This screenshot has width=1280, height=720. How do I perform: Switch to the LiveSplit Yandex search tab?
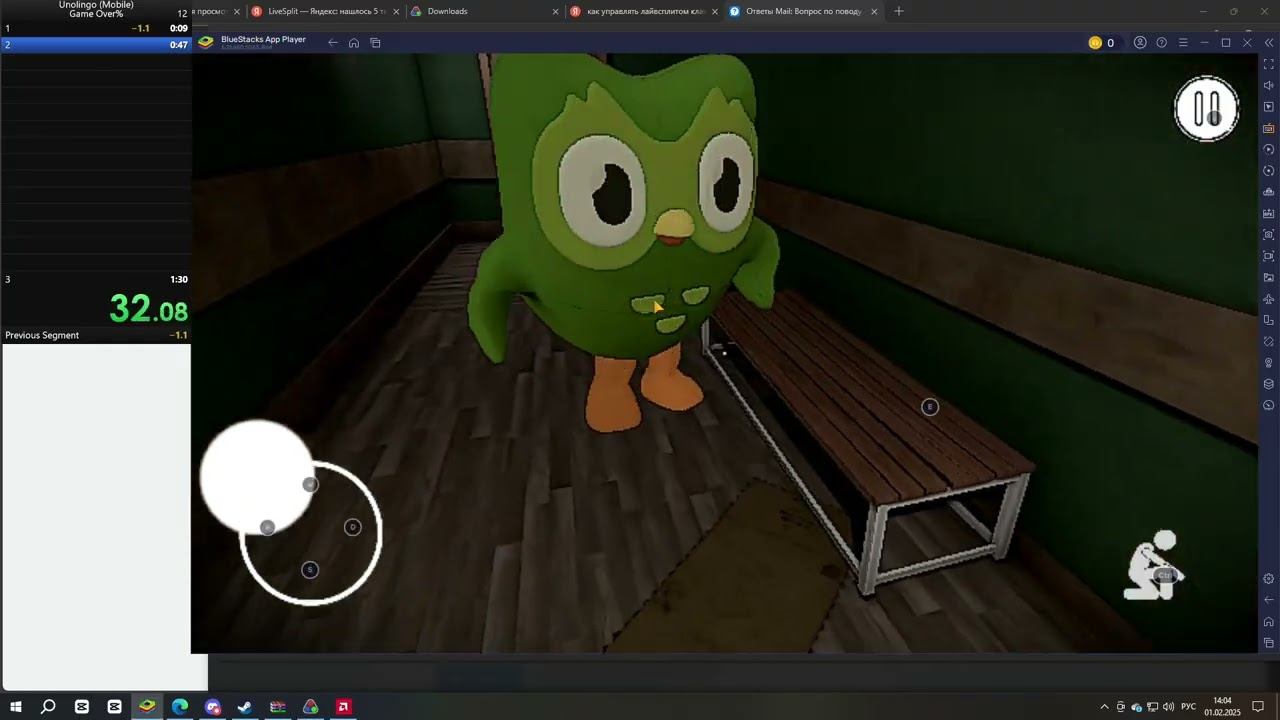[325, 12]
